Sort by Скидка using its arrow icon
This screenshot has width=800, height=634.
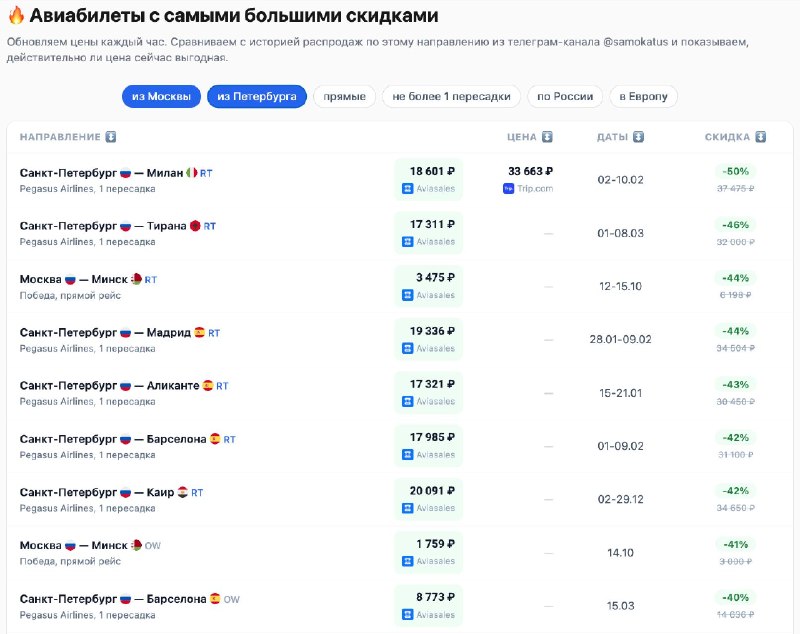(761, 137)
